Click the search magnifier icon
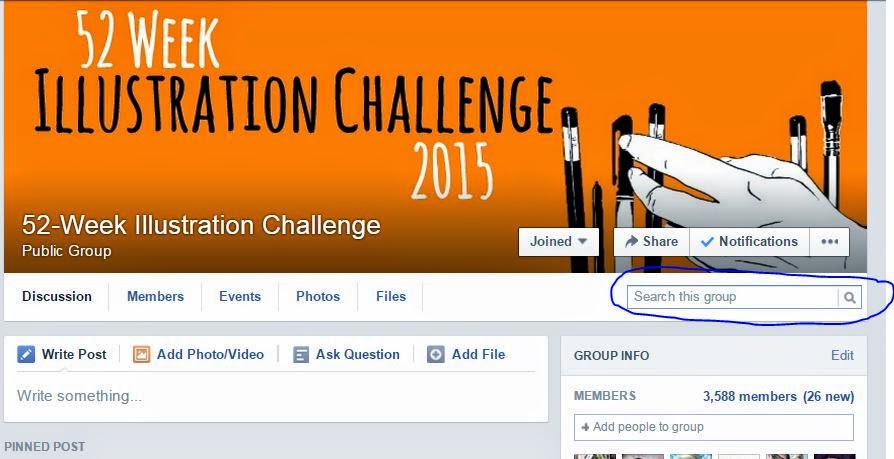 [850, 297]
